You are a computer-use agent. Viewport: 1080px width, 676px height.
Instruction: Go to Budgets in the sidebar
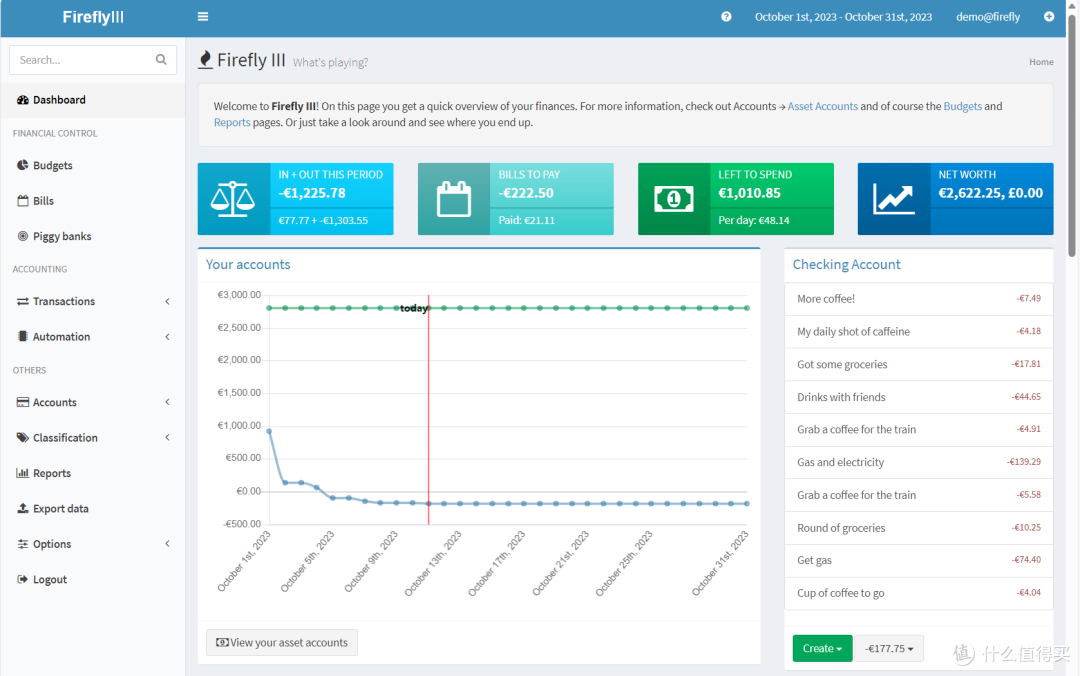(52, 165)
